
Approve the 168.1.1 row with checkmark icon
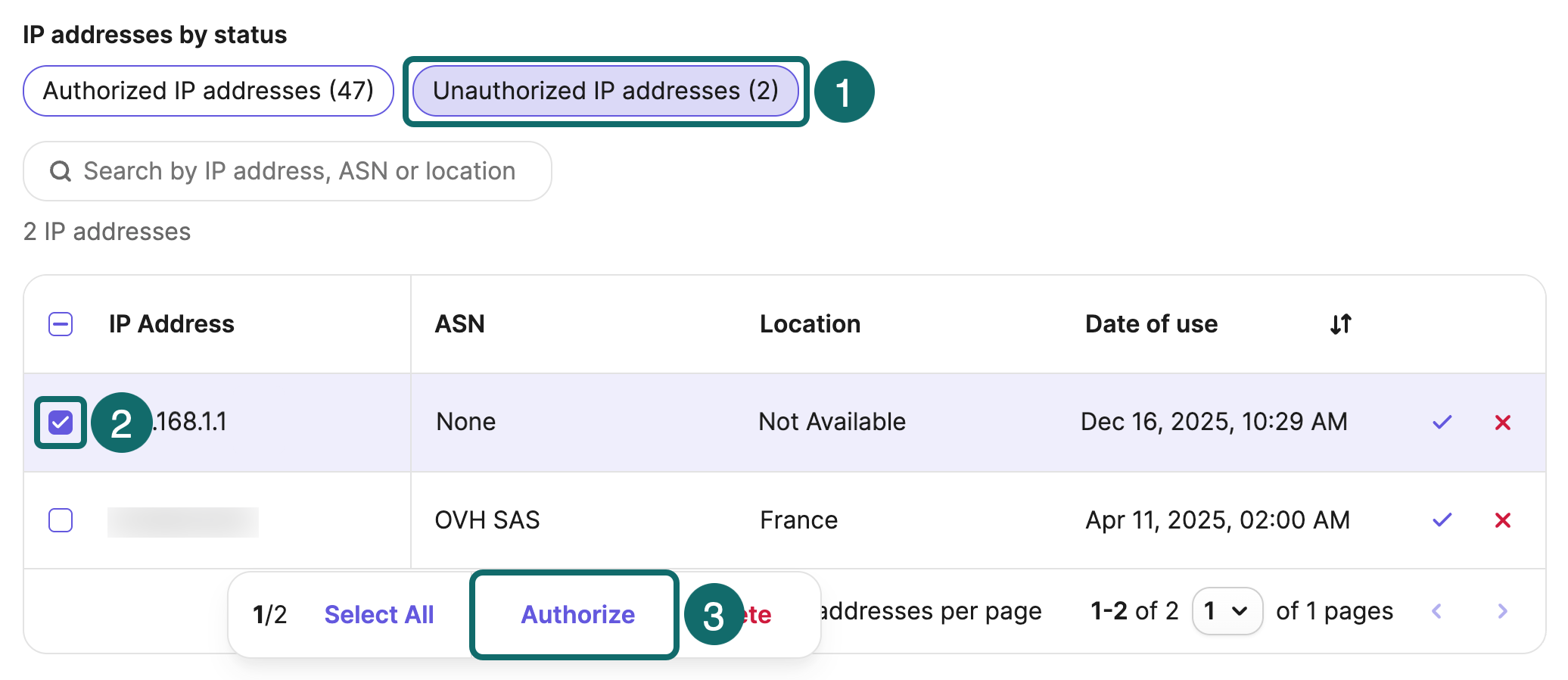[x=1442, y=422]
